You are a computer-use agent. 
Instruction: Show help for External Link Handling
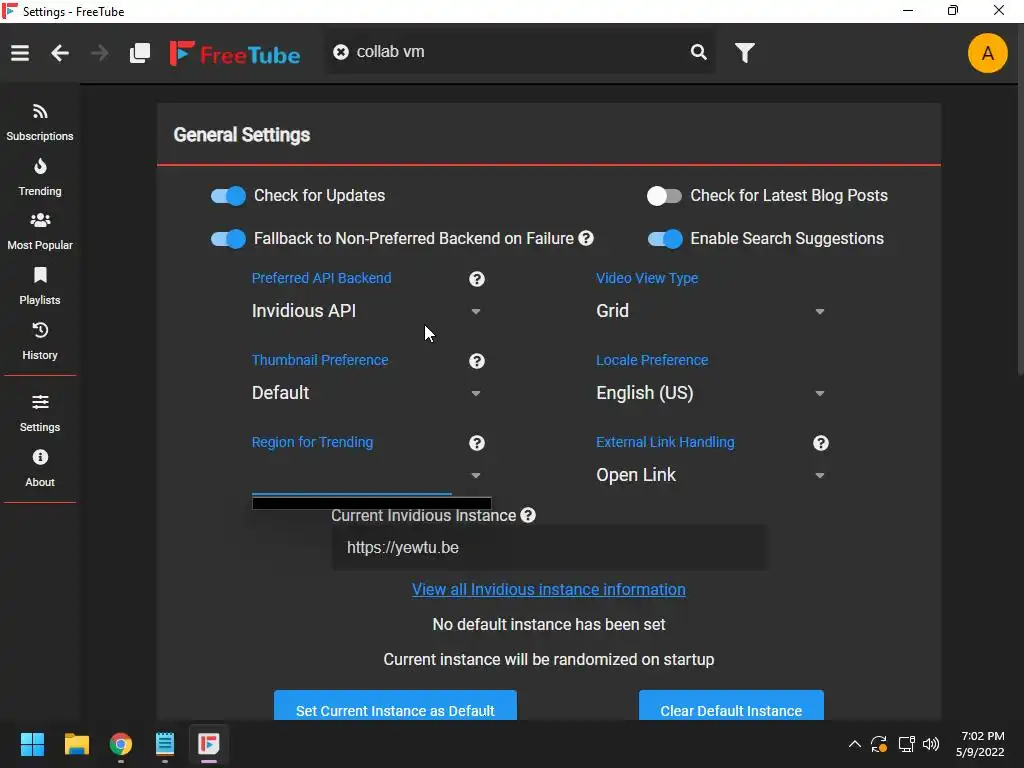pyautogui.click(x=821, y=443)
